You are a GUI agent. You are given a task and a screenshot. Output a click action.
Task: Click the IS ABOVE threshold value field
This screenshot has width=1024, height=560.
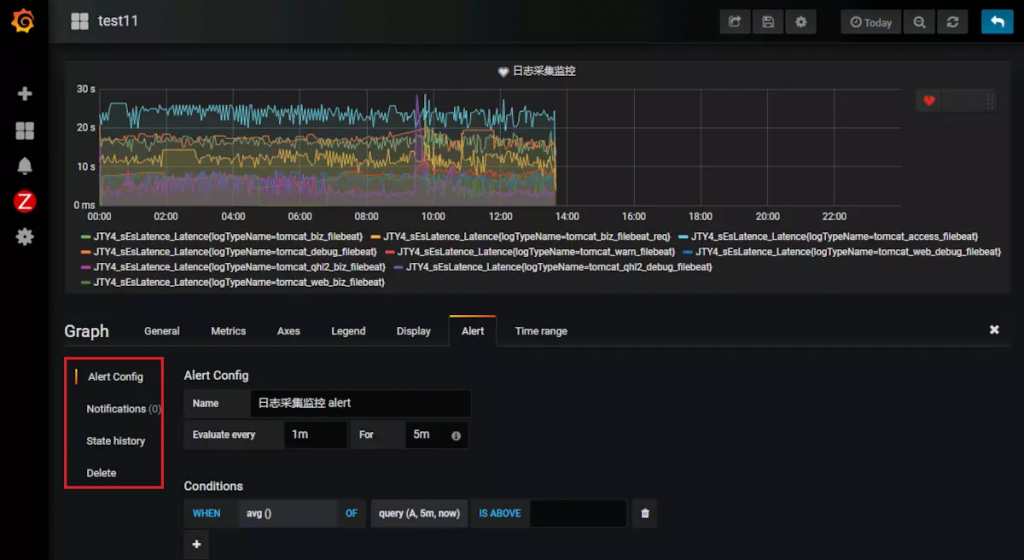[578, 513]
